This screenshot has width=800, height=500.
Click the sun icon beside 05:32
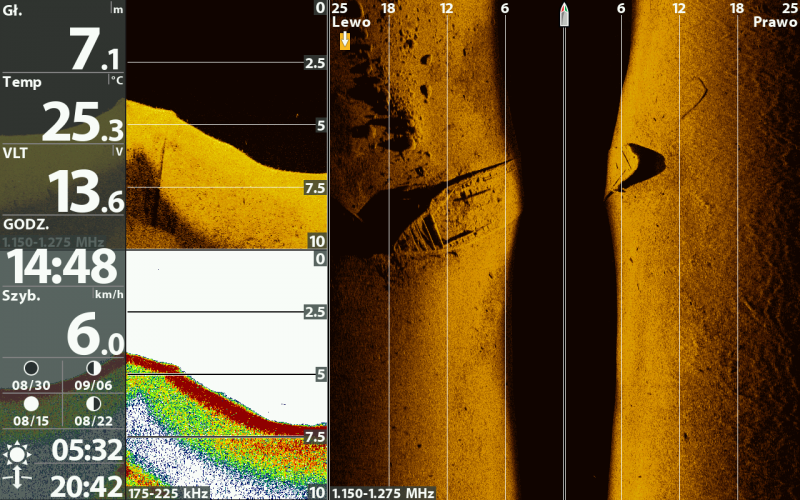[17, 453]
